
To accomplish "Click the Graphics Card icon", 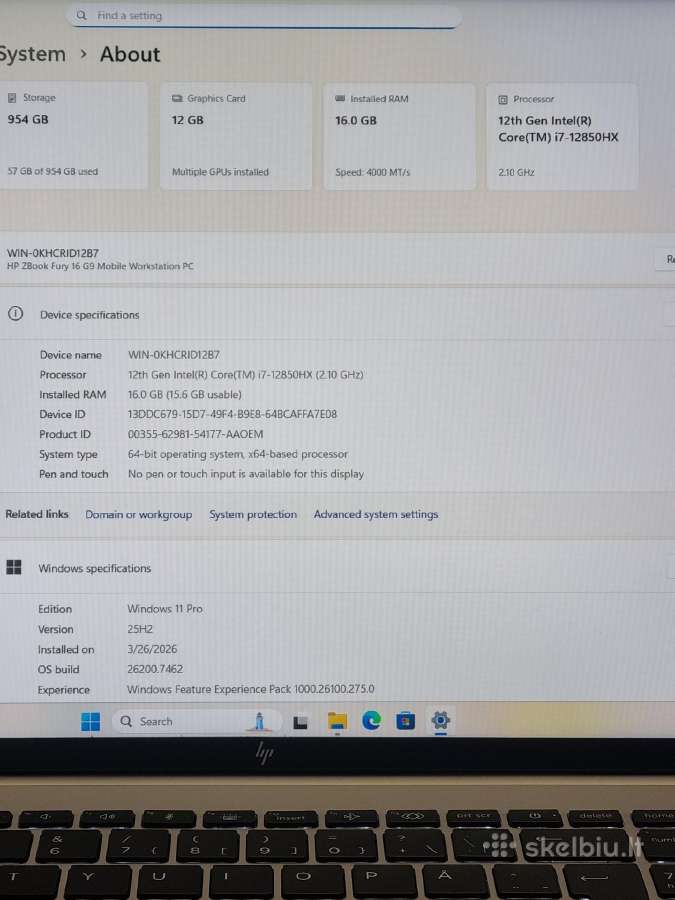I will pos(177,99).
